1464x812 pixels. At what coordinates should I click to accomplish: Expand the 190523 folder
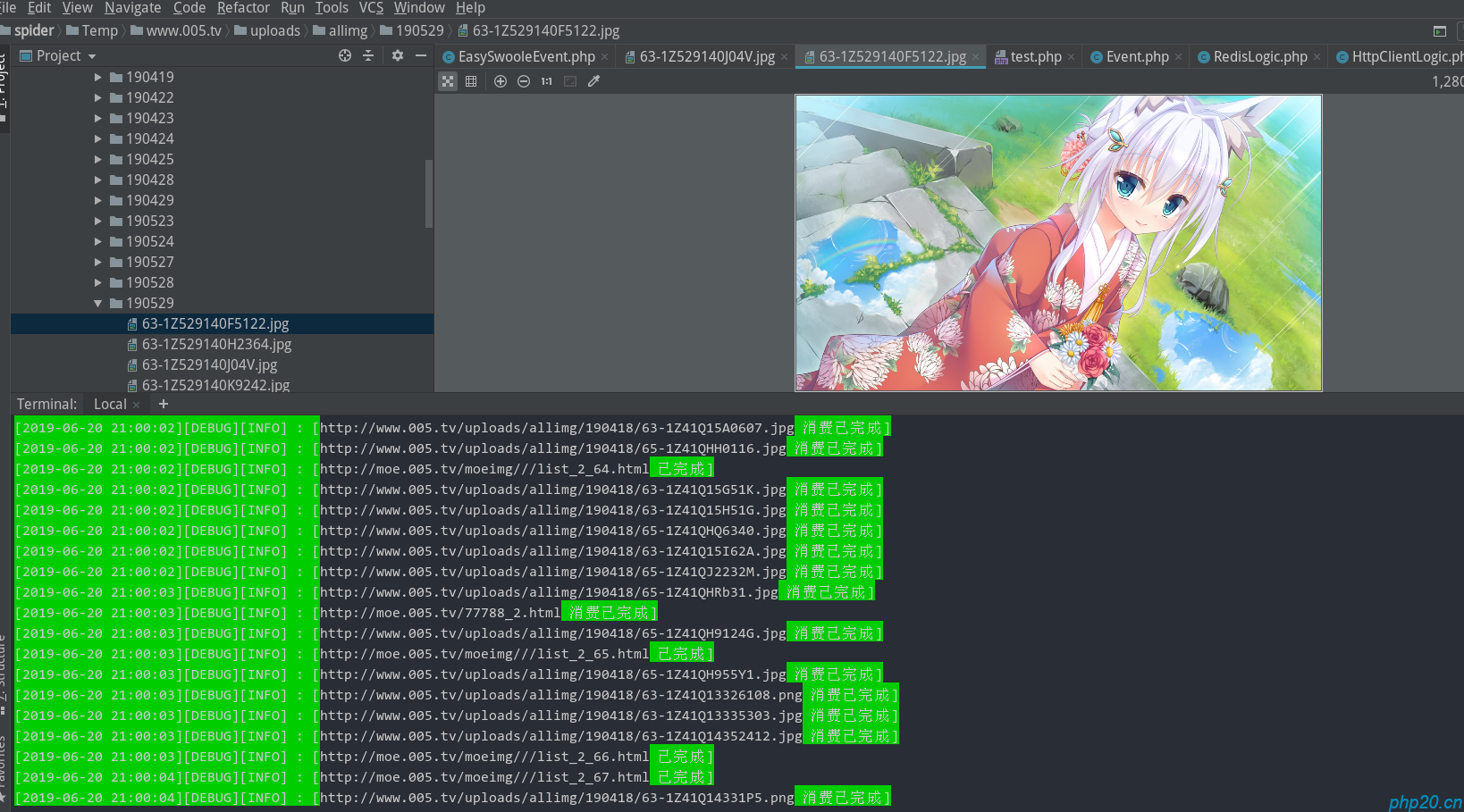coord(98,221)
